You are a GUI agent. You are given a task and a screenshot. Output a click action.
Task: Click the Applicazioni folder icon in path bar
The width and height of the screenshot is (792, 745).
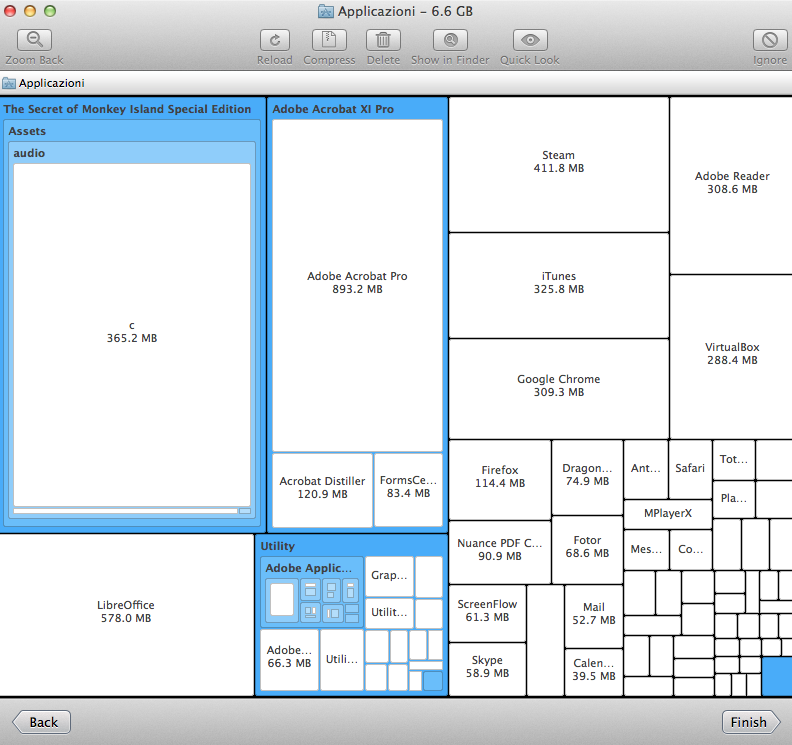click(x=9, y=83)
